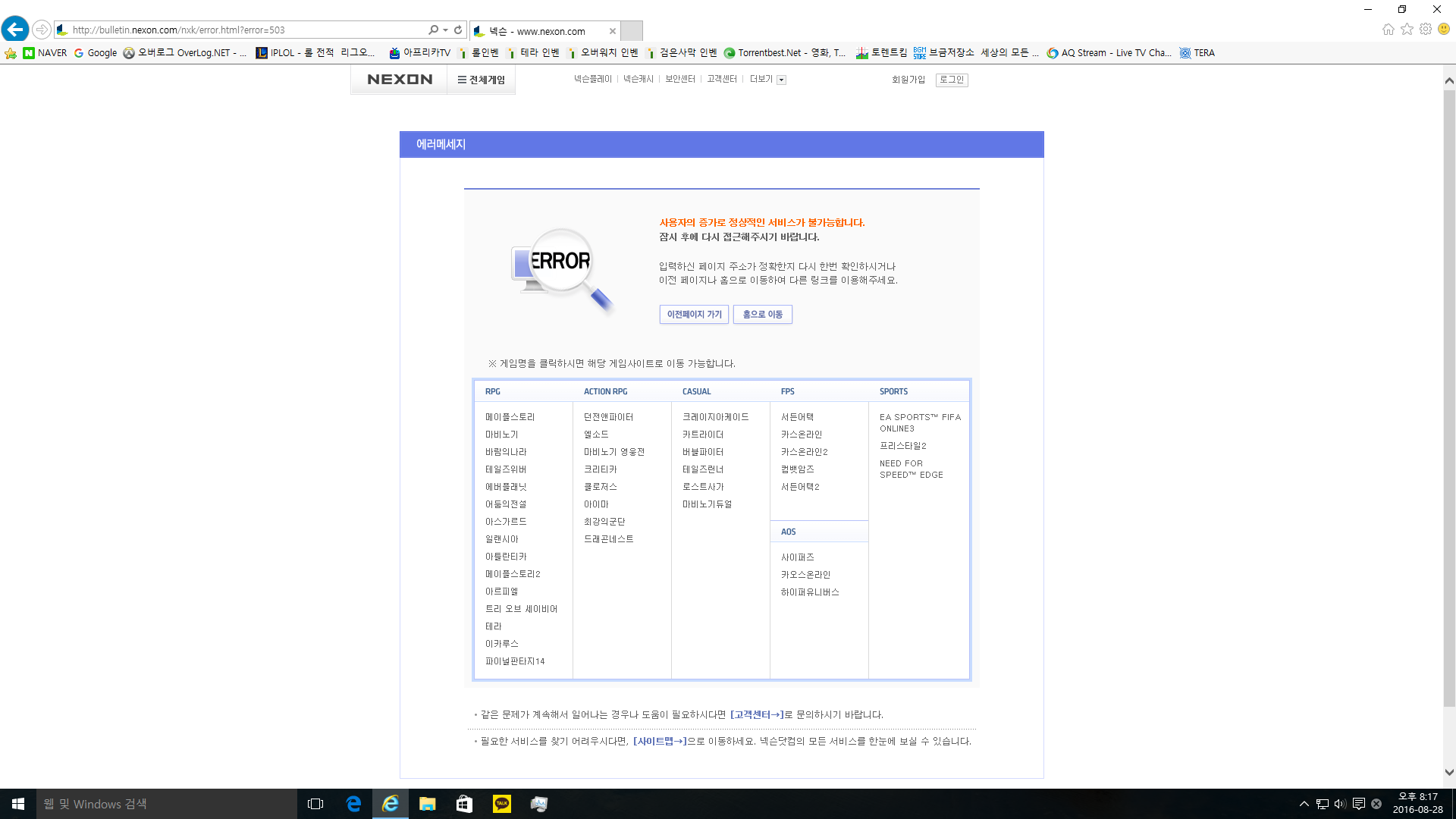
Task: Click the page vertical scrollbar
Action: click(x=1448, y=394)
